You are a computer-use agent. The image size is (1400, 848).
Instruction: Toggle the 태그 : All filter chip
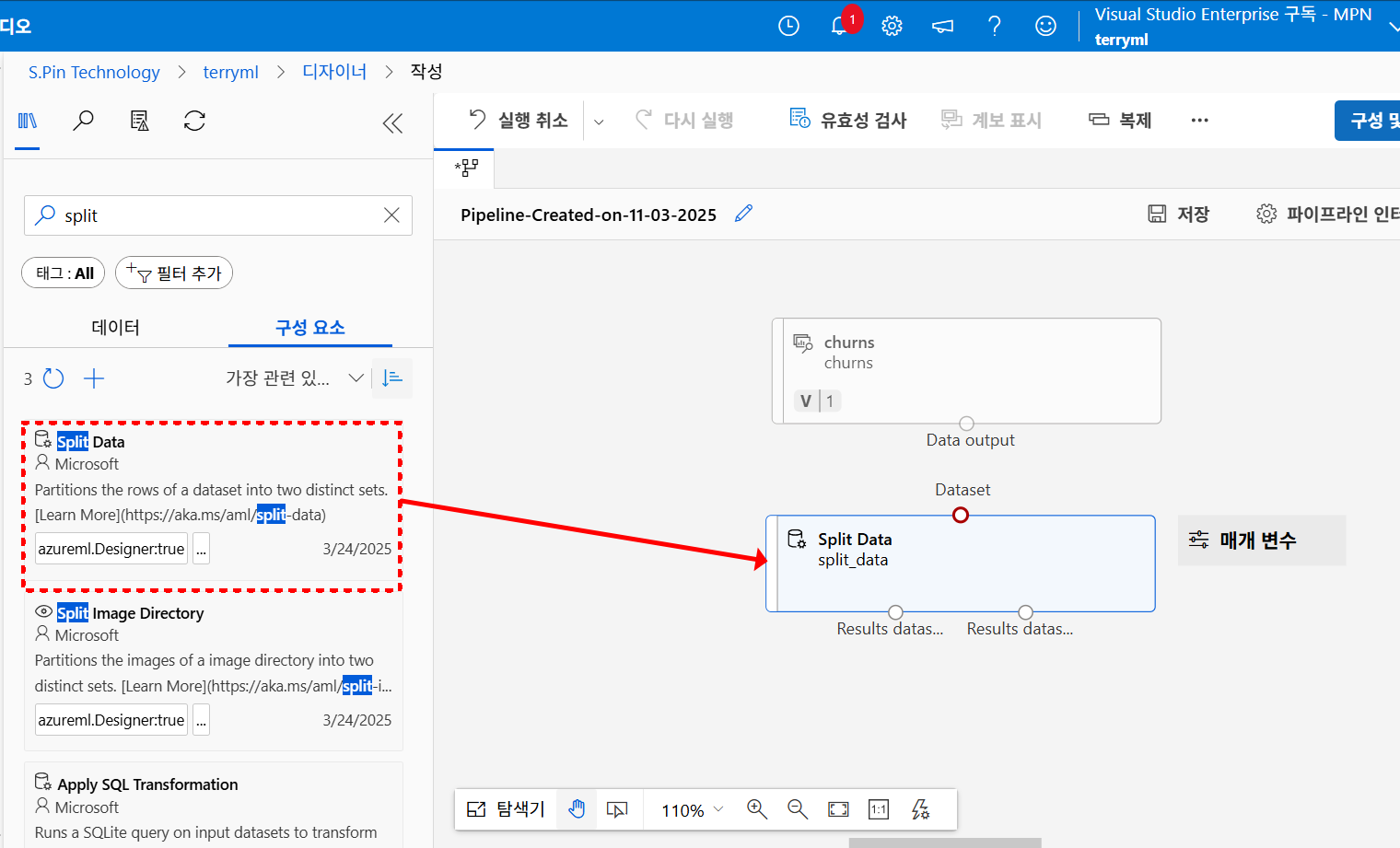63,273
